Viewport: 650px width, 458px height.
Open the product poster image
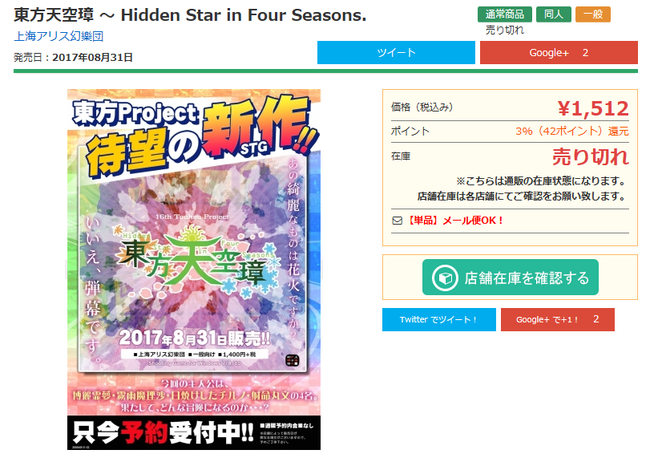click(x=194, y=269)
